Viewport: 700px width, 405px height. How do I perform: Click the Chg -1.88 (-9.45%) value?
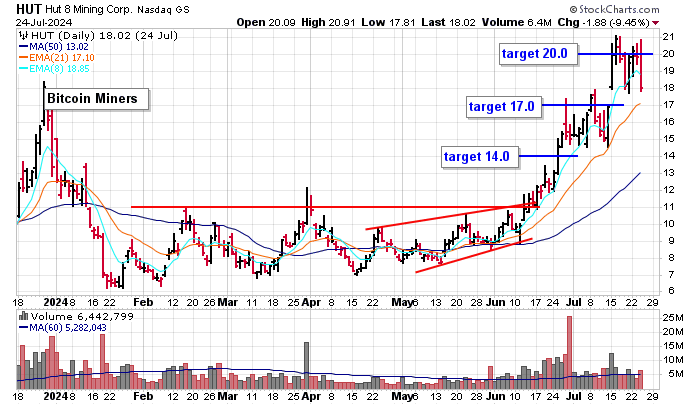pos(603,22)
